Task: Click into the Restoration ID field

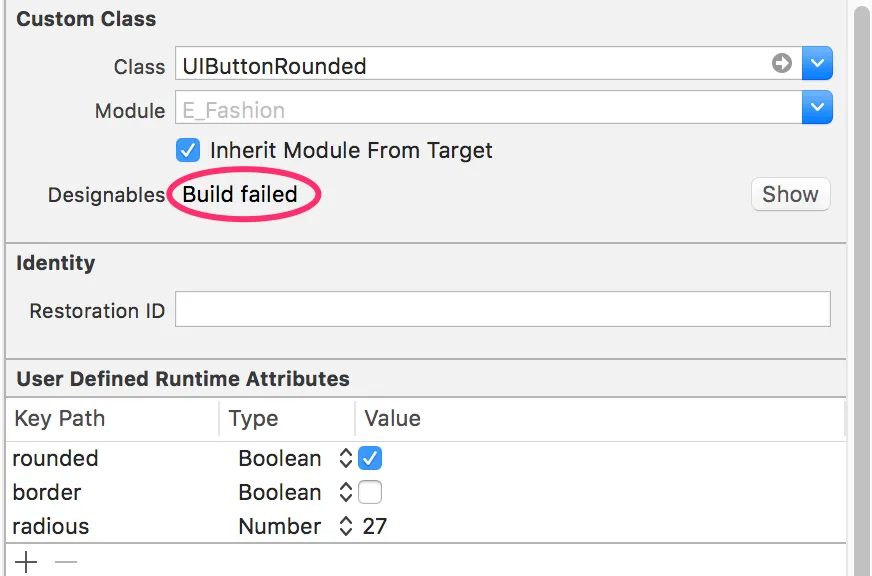Action: click(x=502, y=310)
